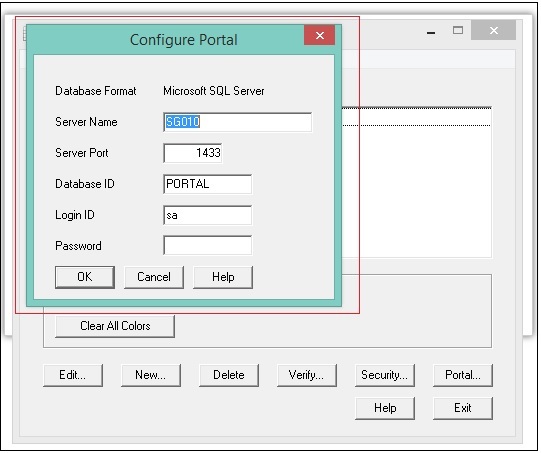Image resolution: width=541 pixels, height=453 pixels.
Task: Open the Security... settings button
Action: pos(385,375)
